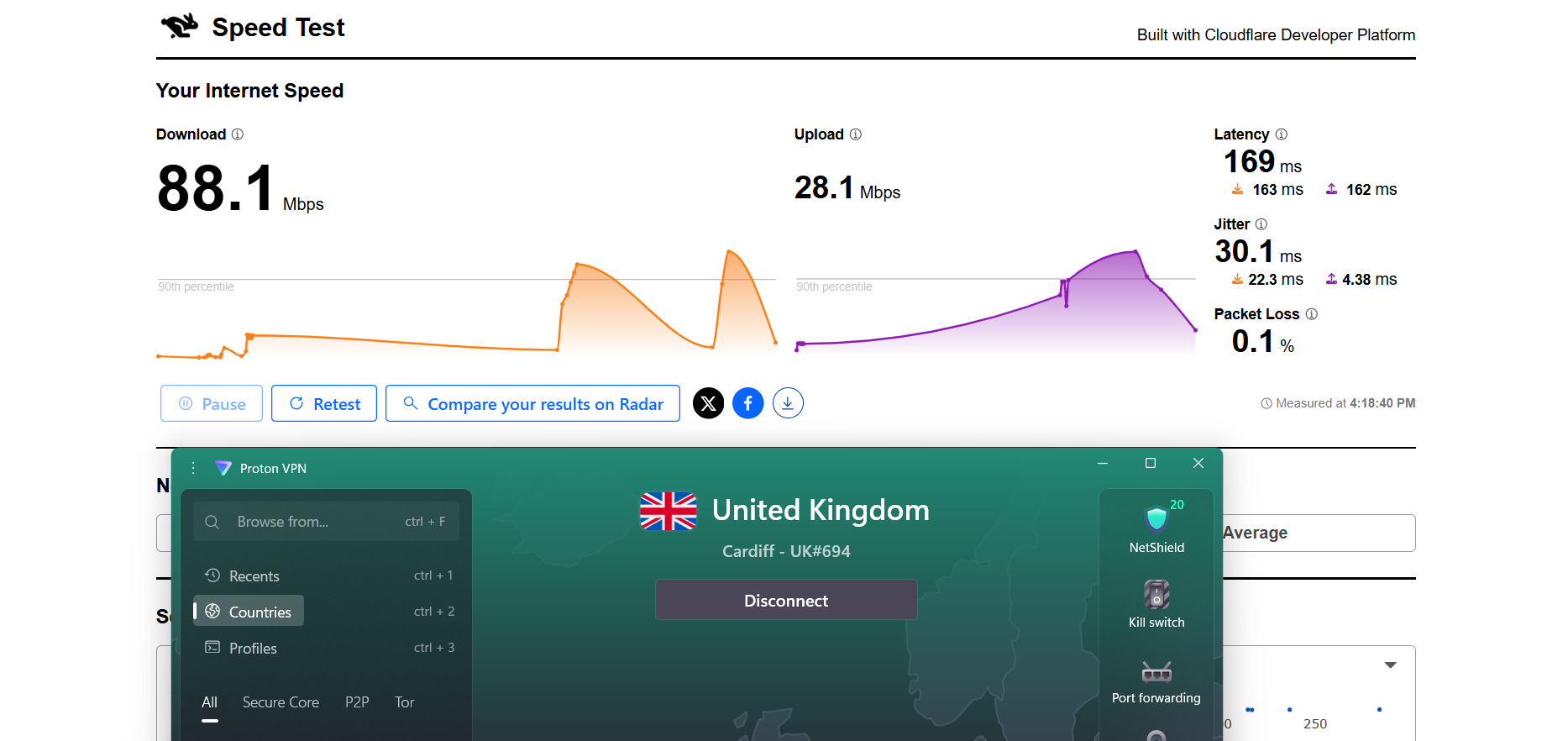1568x741 pixels.
Task: Open Proton VPN three-dot menu
Action: coord(193,468)
